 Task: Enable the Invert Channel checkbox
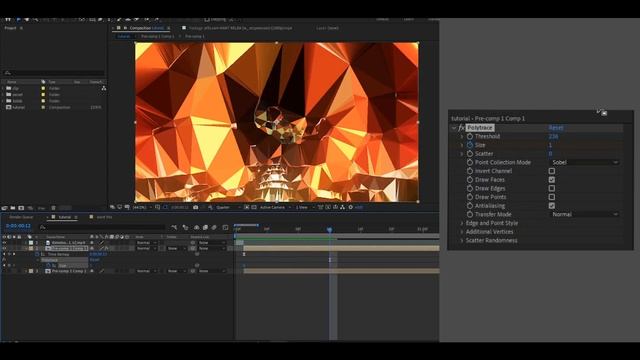point(552,171)
